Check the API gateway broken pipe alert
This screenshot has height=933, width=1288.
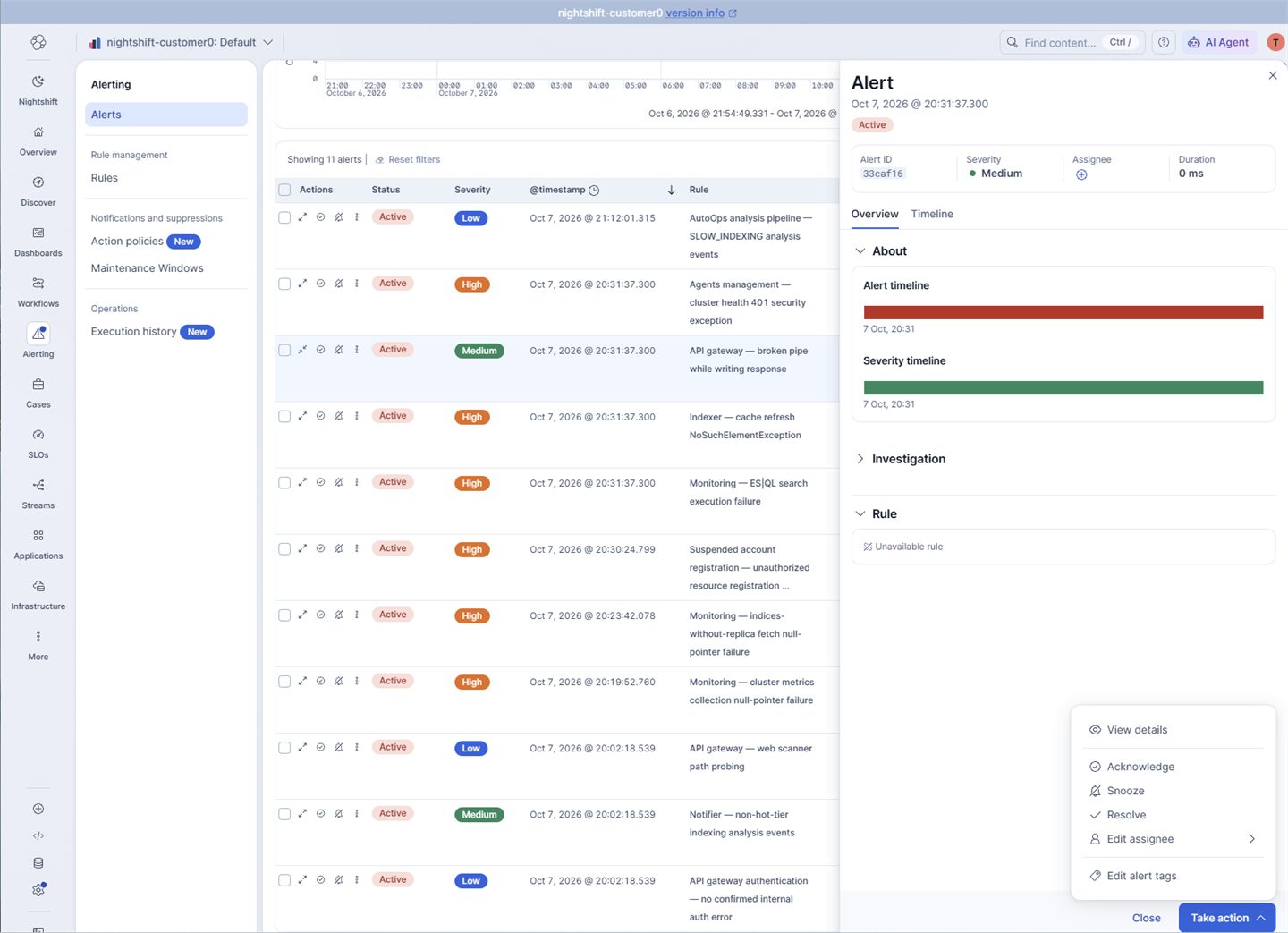pyautogui.click(x=284, y=350)
